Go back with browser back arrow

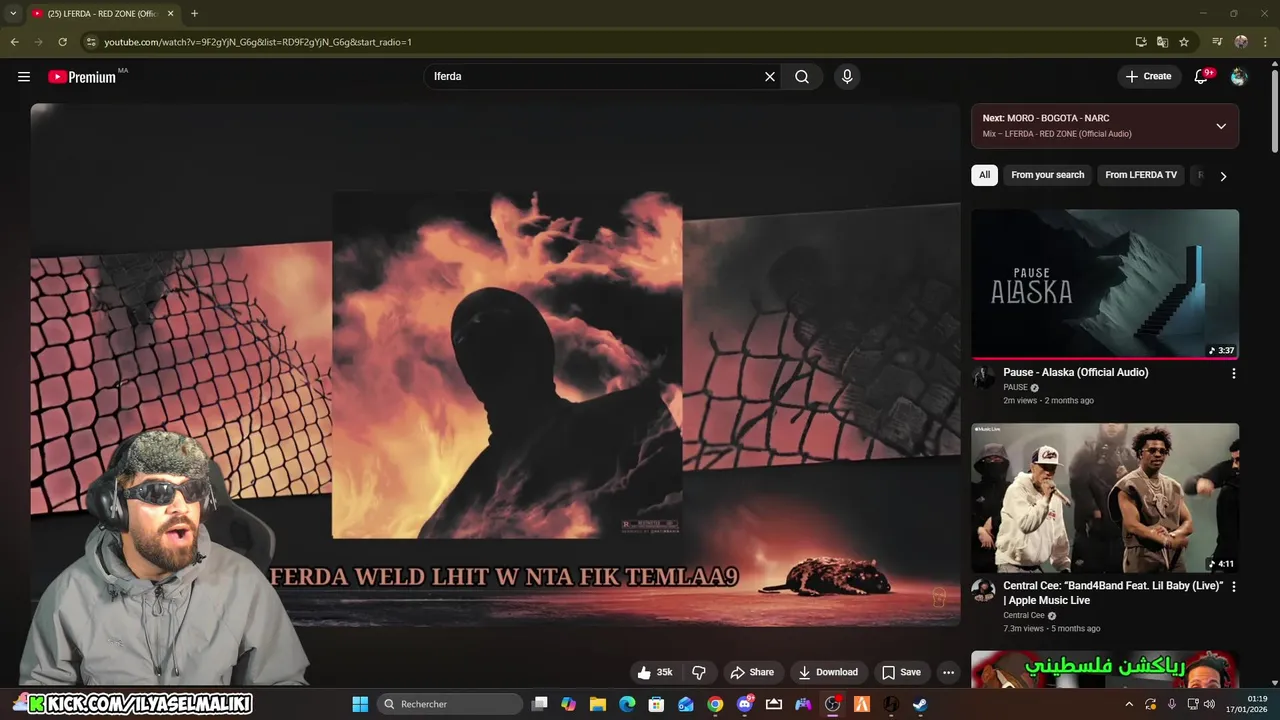[14, 42]
